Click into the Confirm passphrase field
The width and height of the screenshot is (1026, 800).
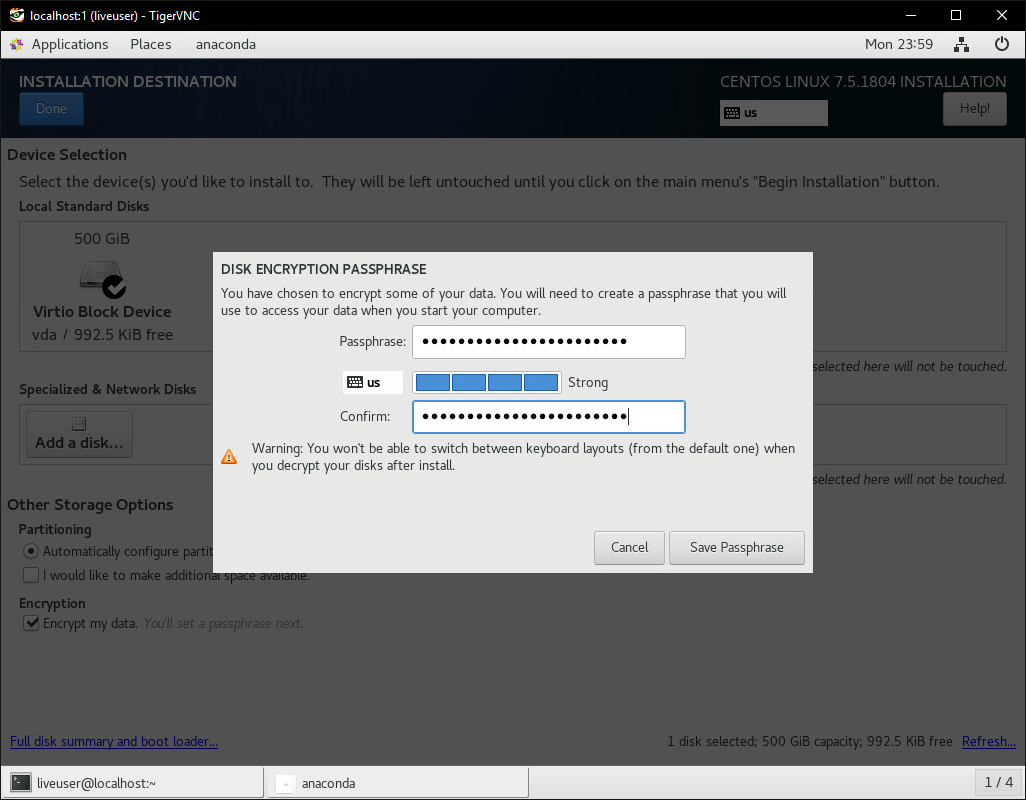tap(548, 417)
